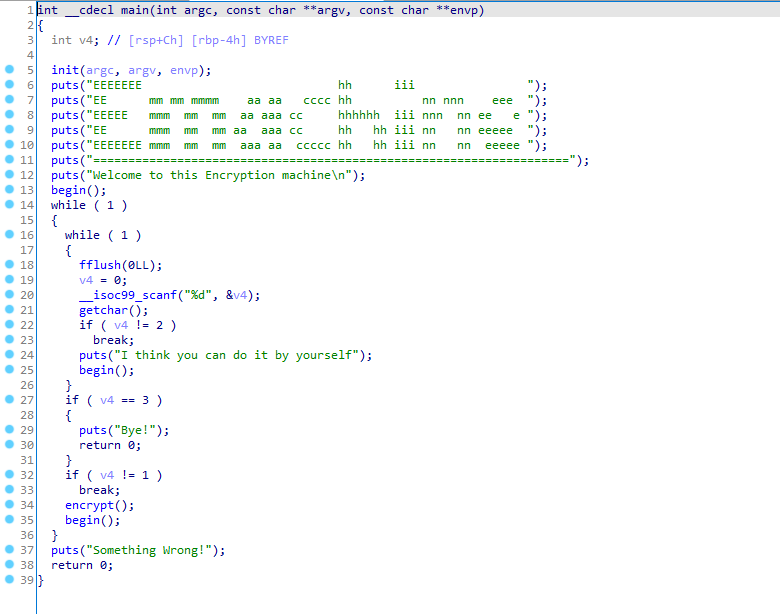
Task: Click breakpoint dot on the final closing brace line 39
Action: [x=9, y=580]
